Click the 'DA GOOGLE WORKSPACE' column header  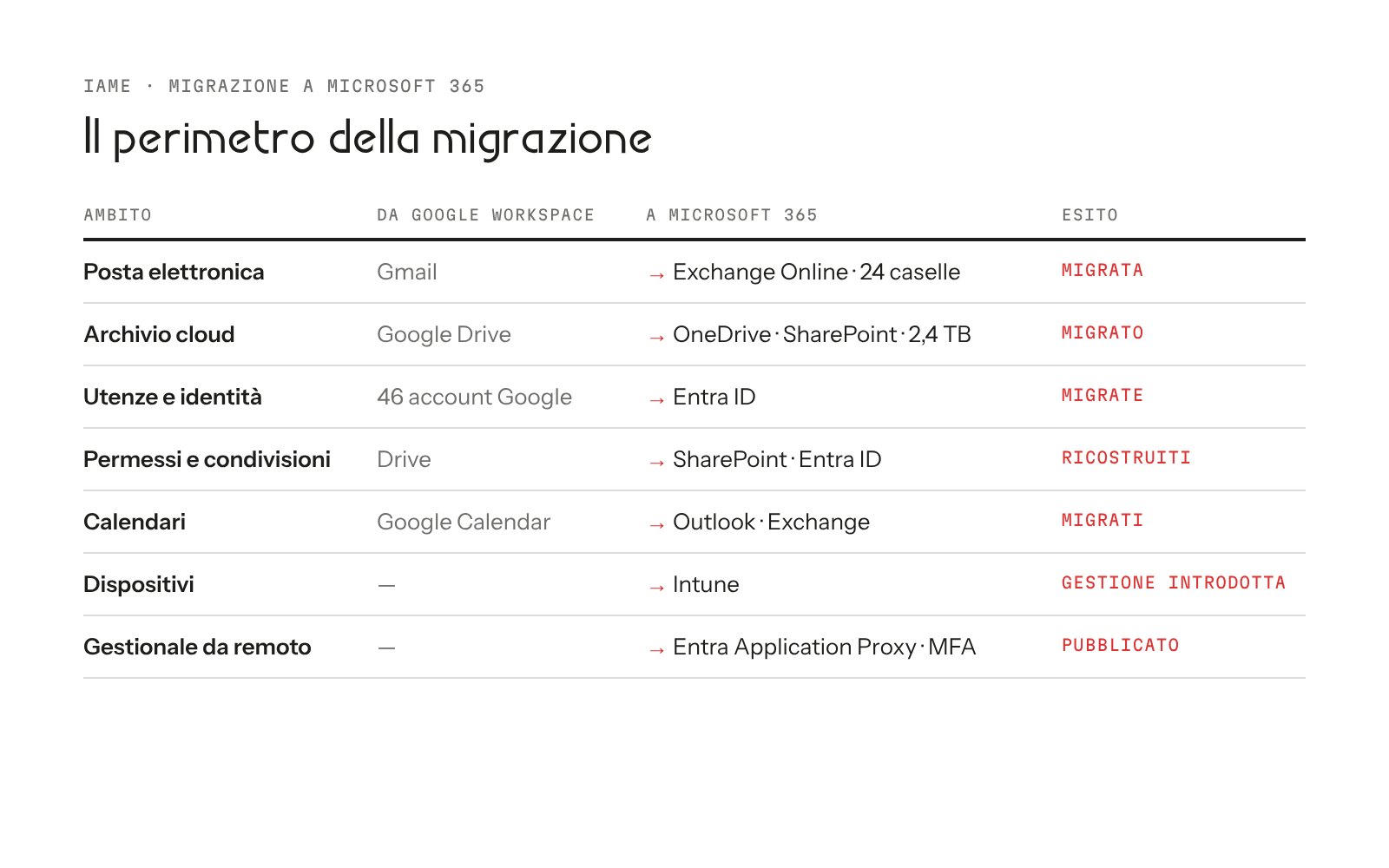coord(485,215)
